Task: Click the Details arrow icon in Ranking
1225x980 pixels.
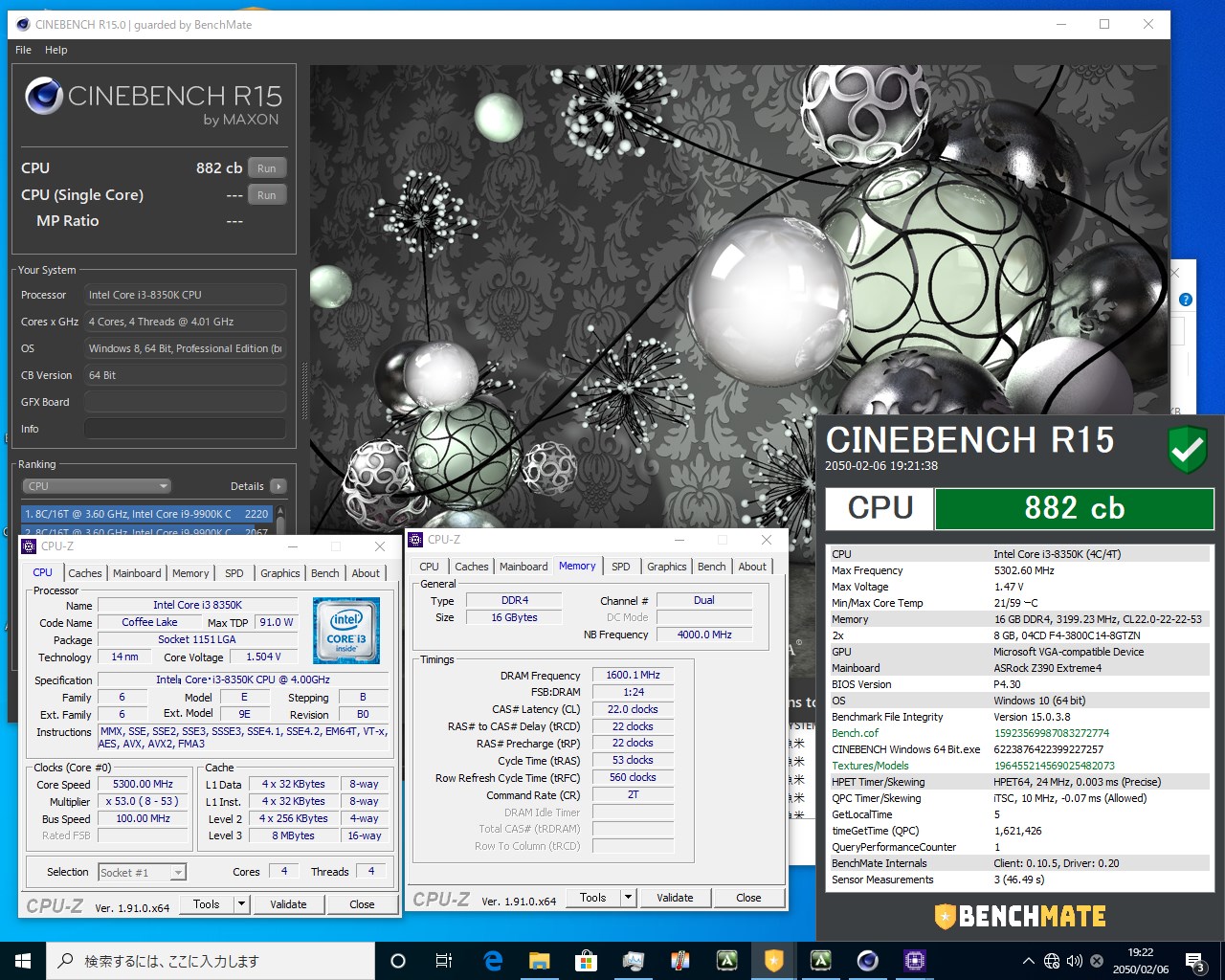Action: tap(278, 486)
